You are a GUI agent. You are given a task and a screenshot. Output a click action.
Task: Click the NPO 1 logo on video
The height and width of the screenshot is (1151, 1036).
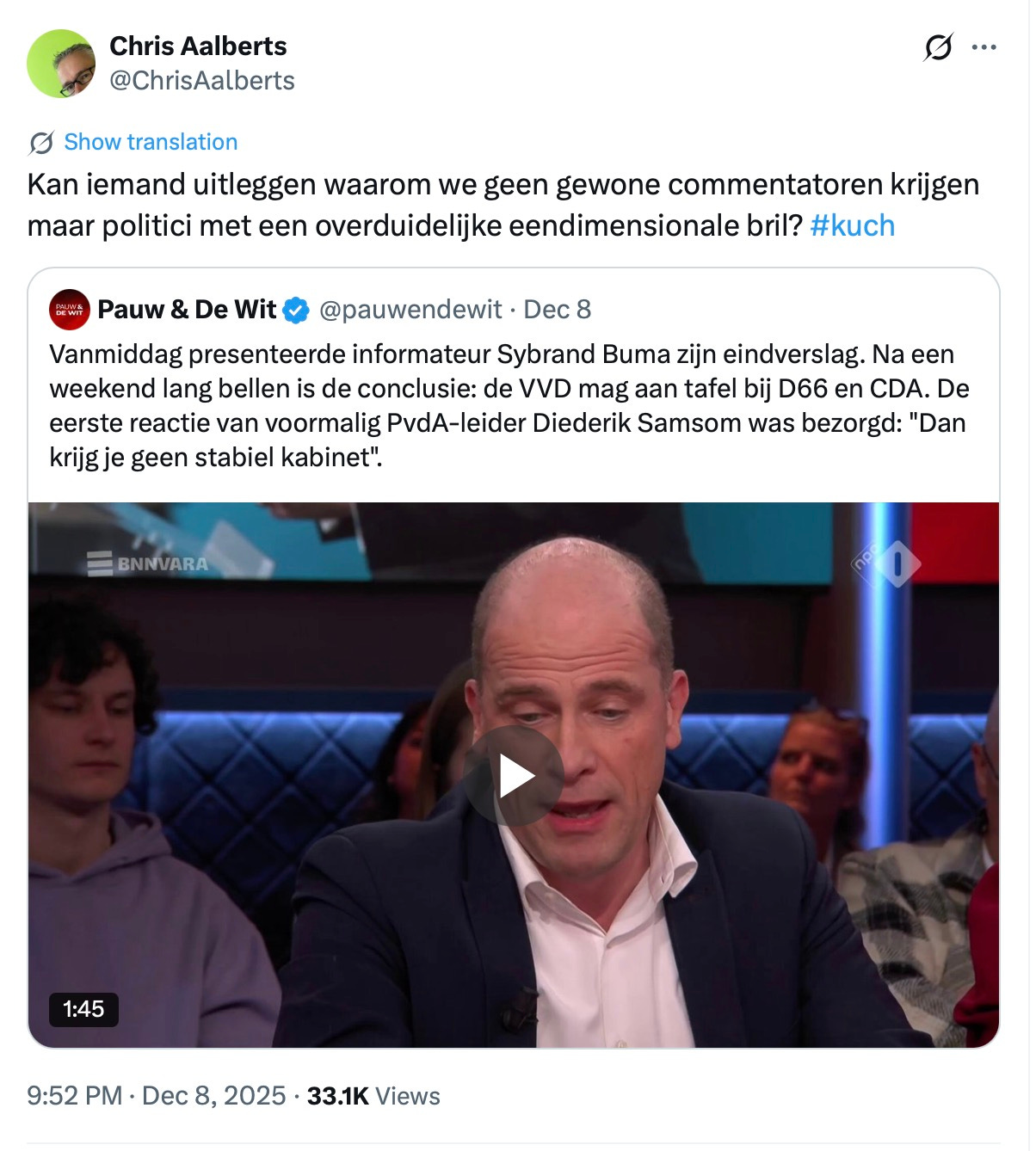(885, 563)
